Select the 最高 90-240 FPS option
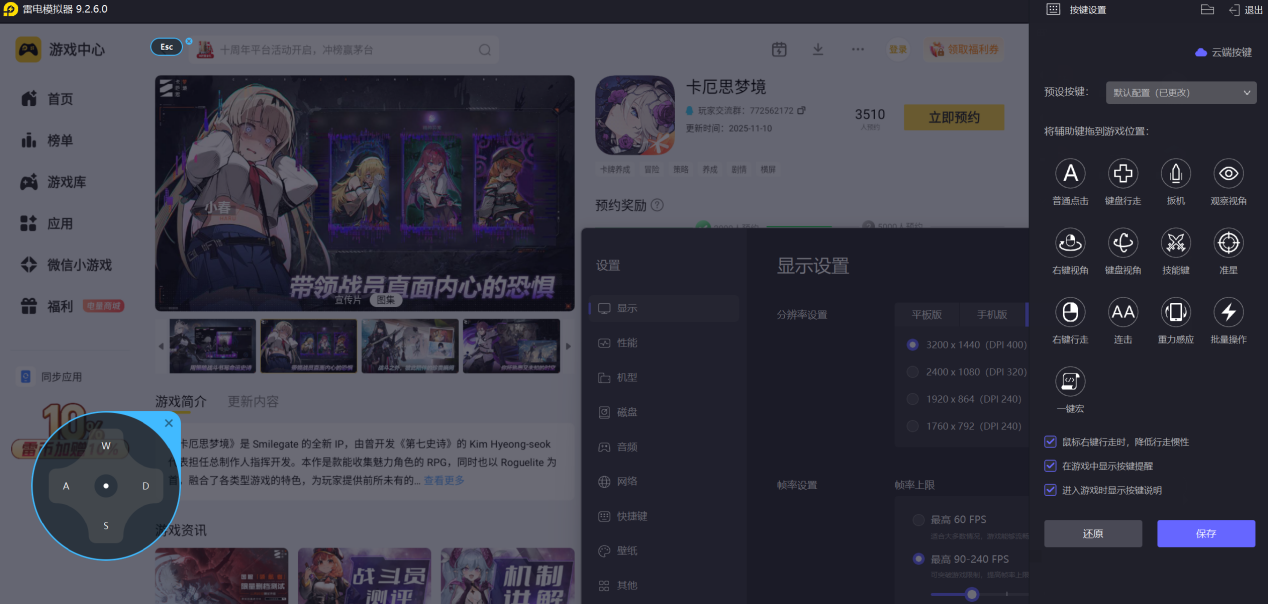Image resolution: width=1268 pixels, height=604 pixels. [918, 559]
